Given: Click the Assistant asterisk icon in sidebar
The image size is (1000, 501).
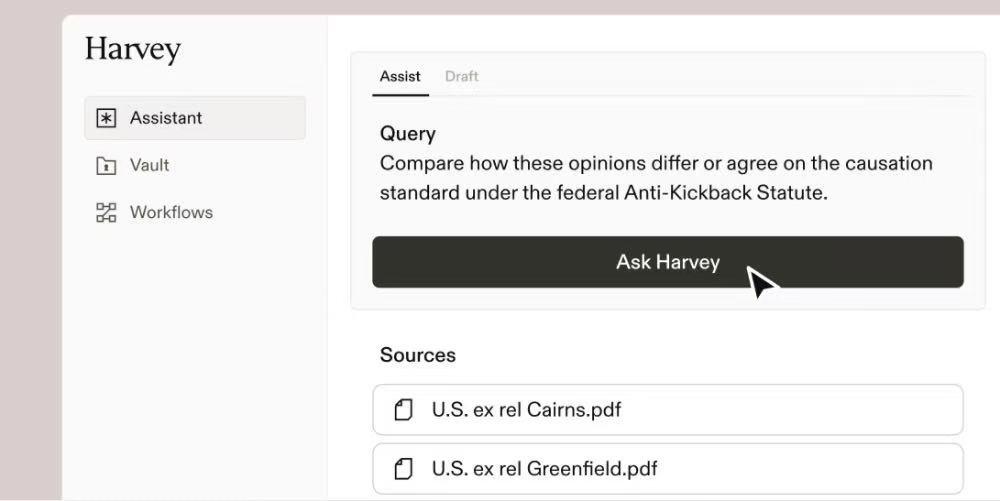Looking at the screenshot, I should pyautogui.click(x=106, y=118).
